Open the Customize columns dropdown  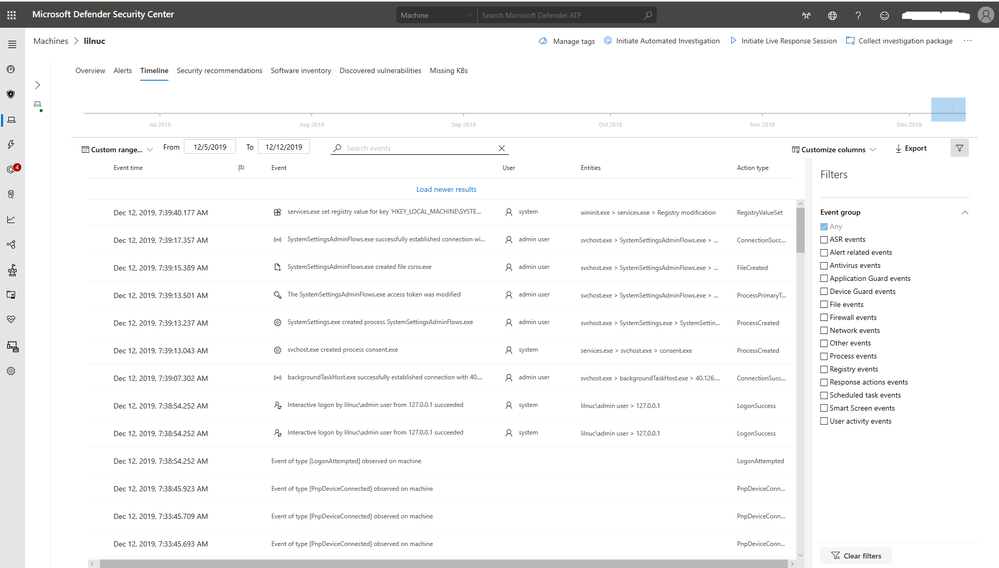[833, 150]
